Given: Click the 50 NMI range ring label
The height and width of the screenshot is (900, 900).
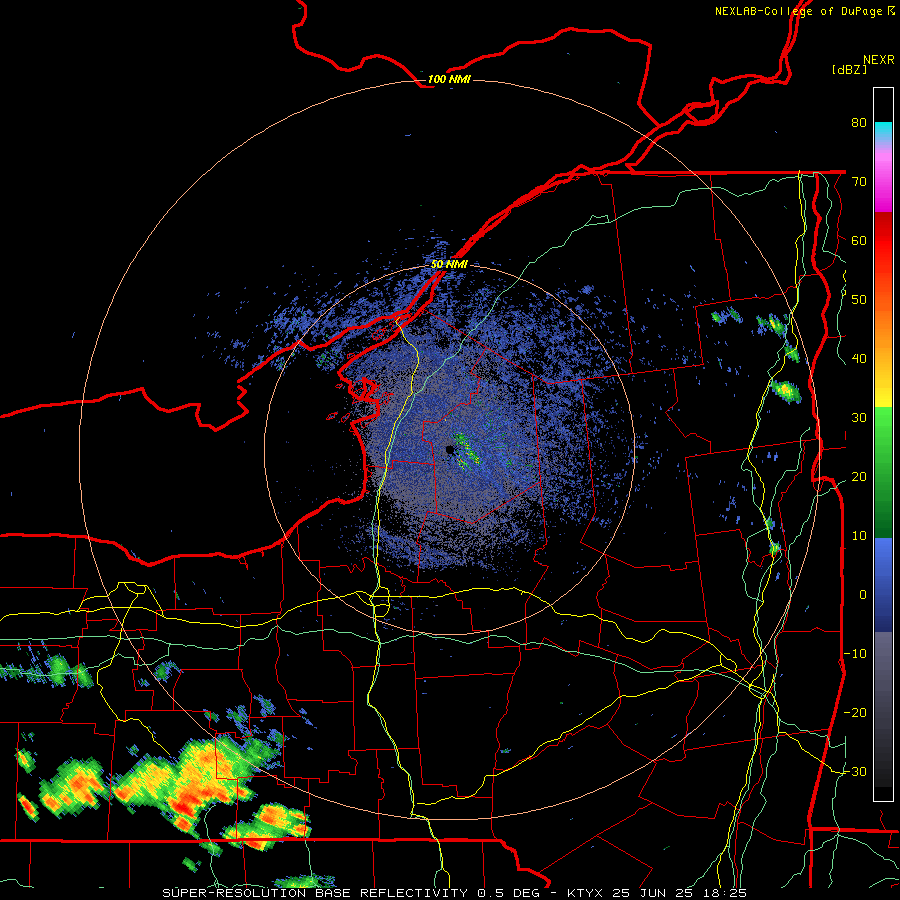Looking at the screenshot, I should [x=449, y=265].
